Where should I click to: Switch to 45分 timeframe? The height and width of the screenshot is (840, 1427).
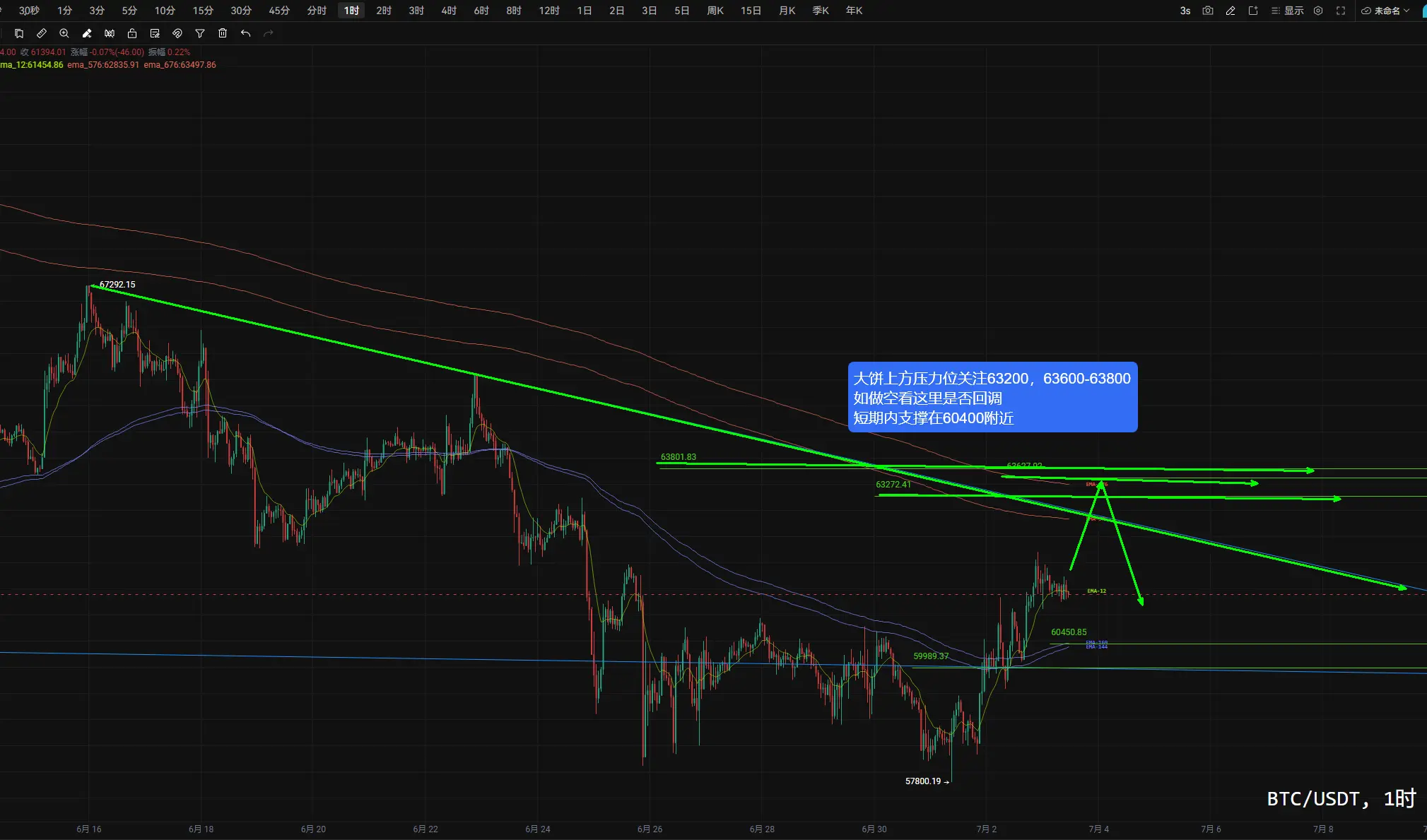[x=280, y=11]
